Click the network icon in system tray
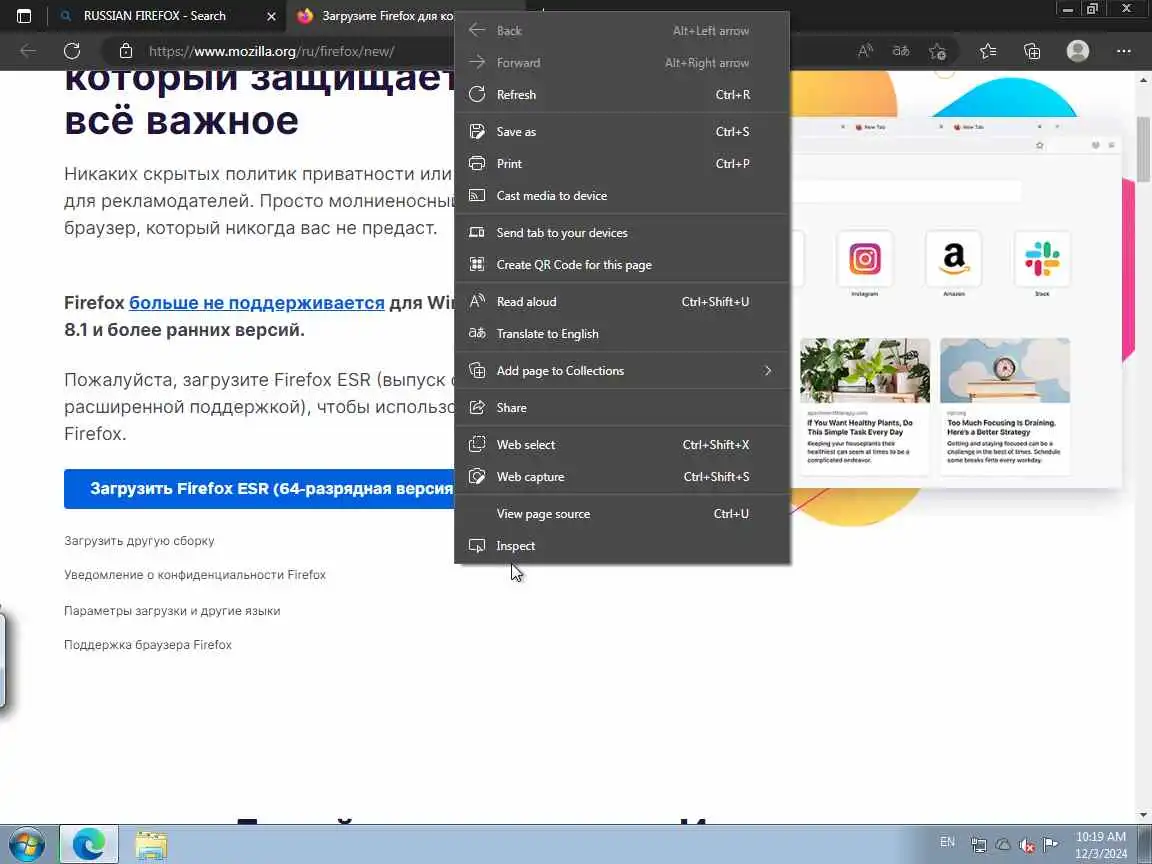The image size is (1152, 864). [x=979, y=846]
